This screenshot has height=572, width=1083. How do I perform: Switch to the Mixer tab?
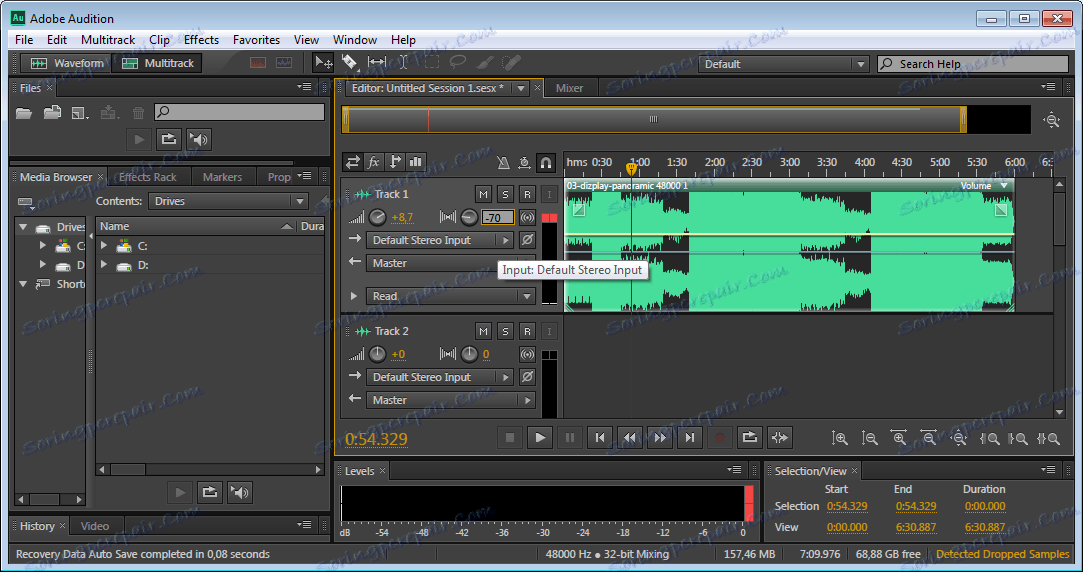tap(569, 88)
